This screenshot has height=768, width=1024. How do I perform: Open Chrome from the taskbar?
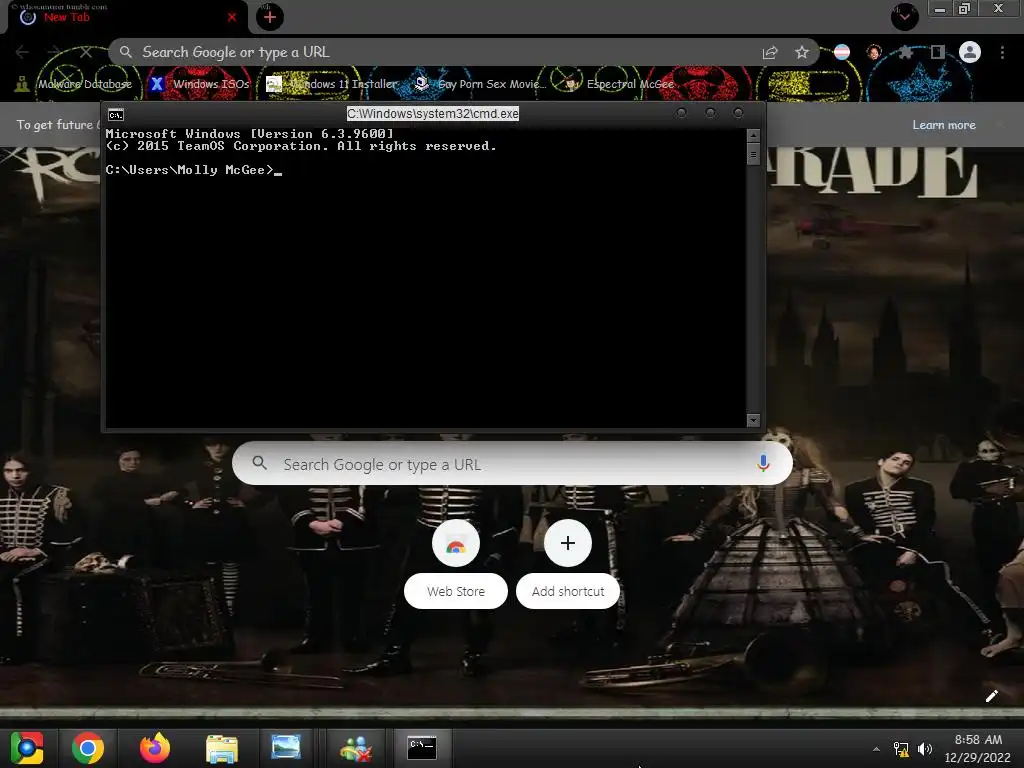(x=88, y=748)
